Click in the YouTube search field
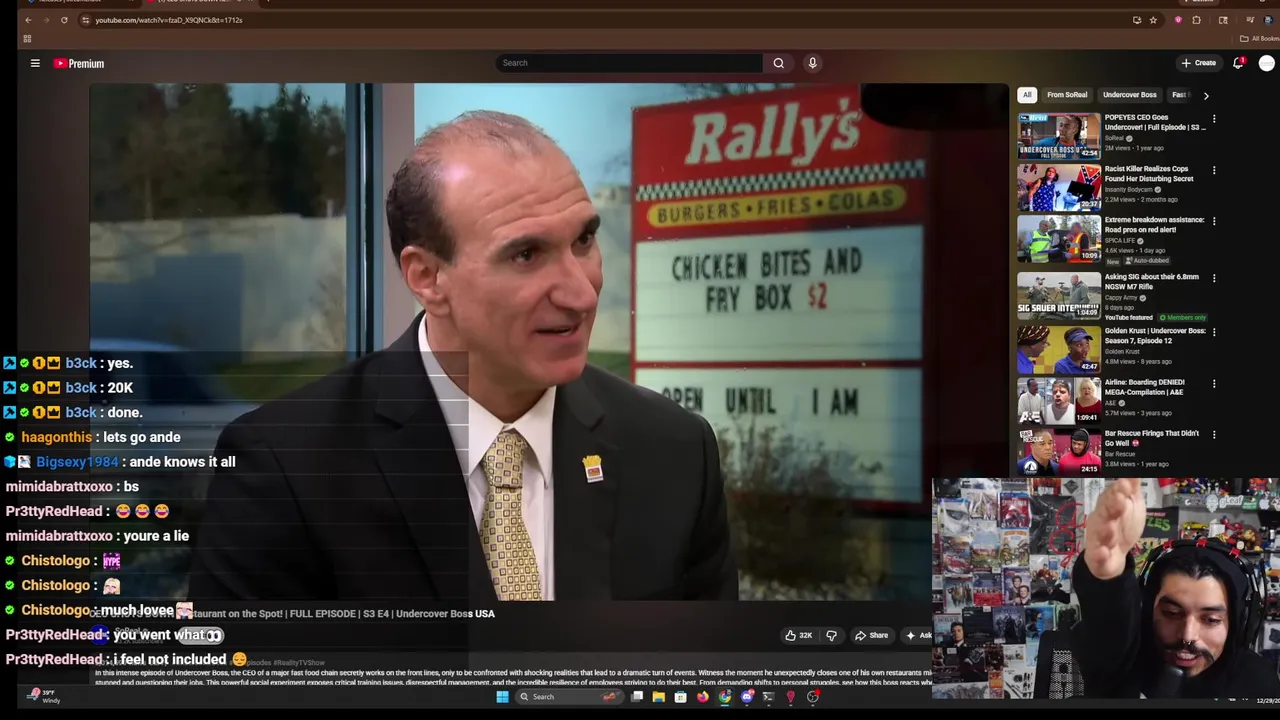 pyautogui.click(x=630, y=63)
